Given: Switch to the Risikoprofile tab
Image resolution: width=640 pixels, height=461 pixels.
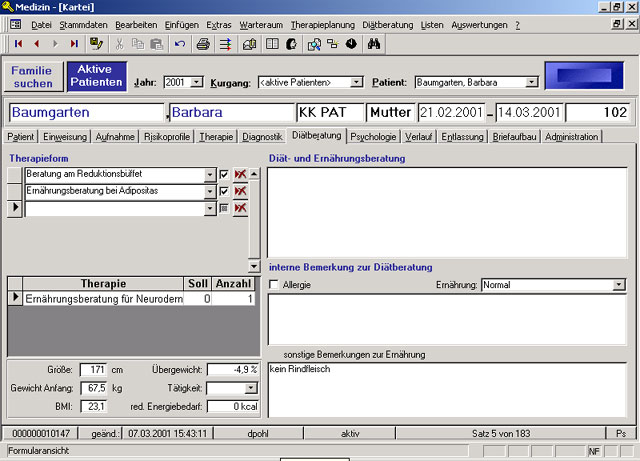Looking at the screenshot, I should coord(167,137).
